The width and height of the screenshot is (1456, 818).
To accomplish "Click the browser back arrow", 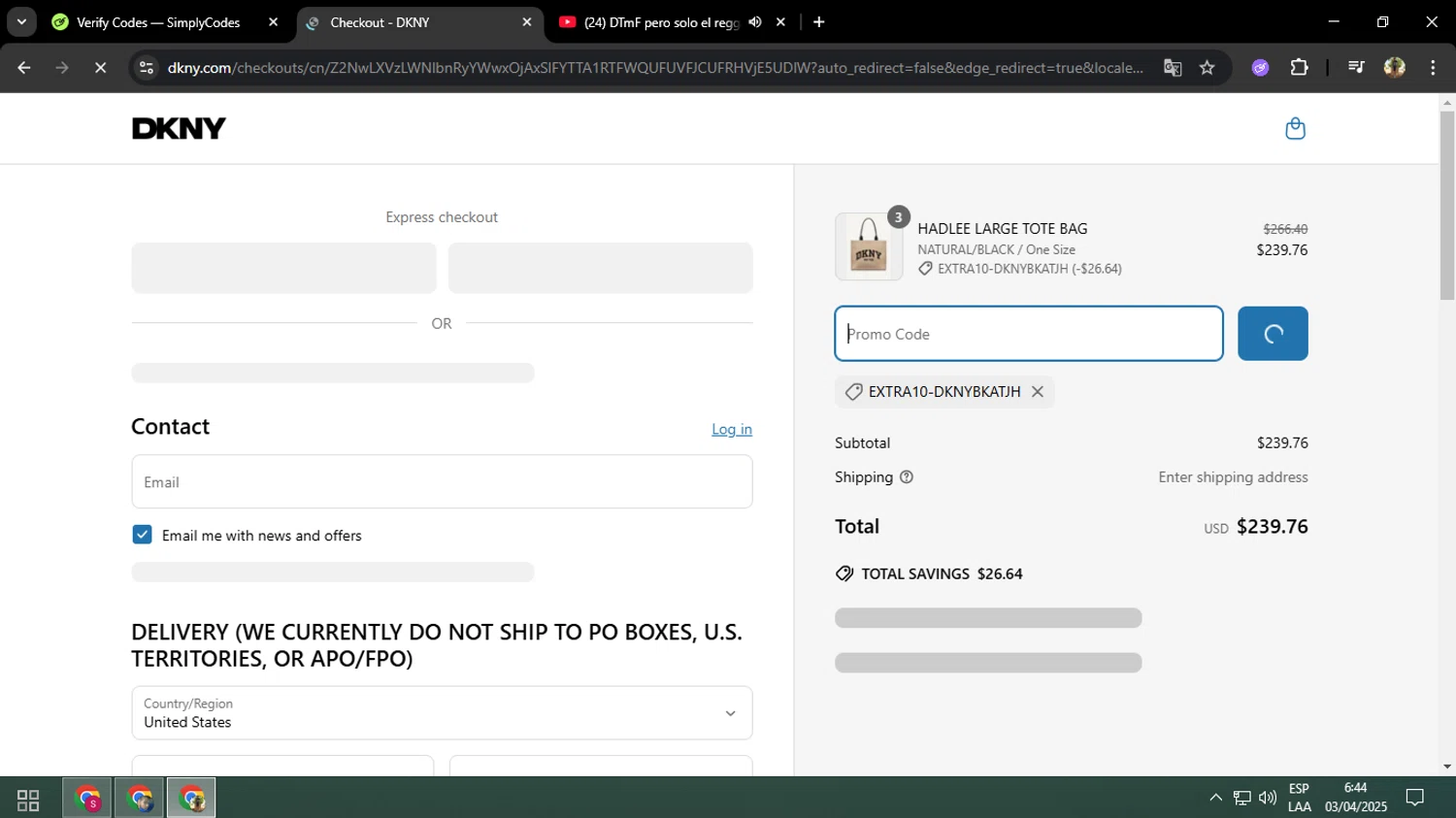I will 24,68.
